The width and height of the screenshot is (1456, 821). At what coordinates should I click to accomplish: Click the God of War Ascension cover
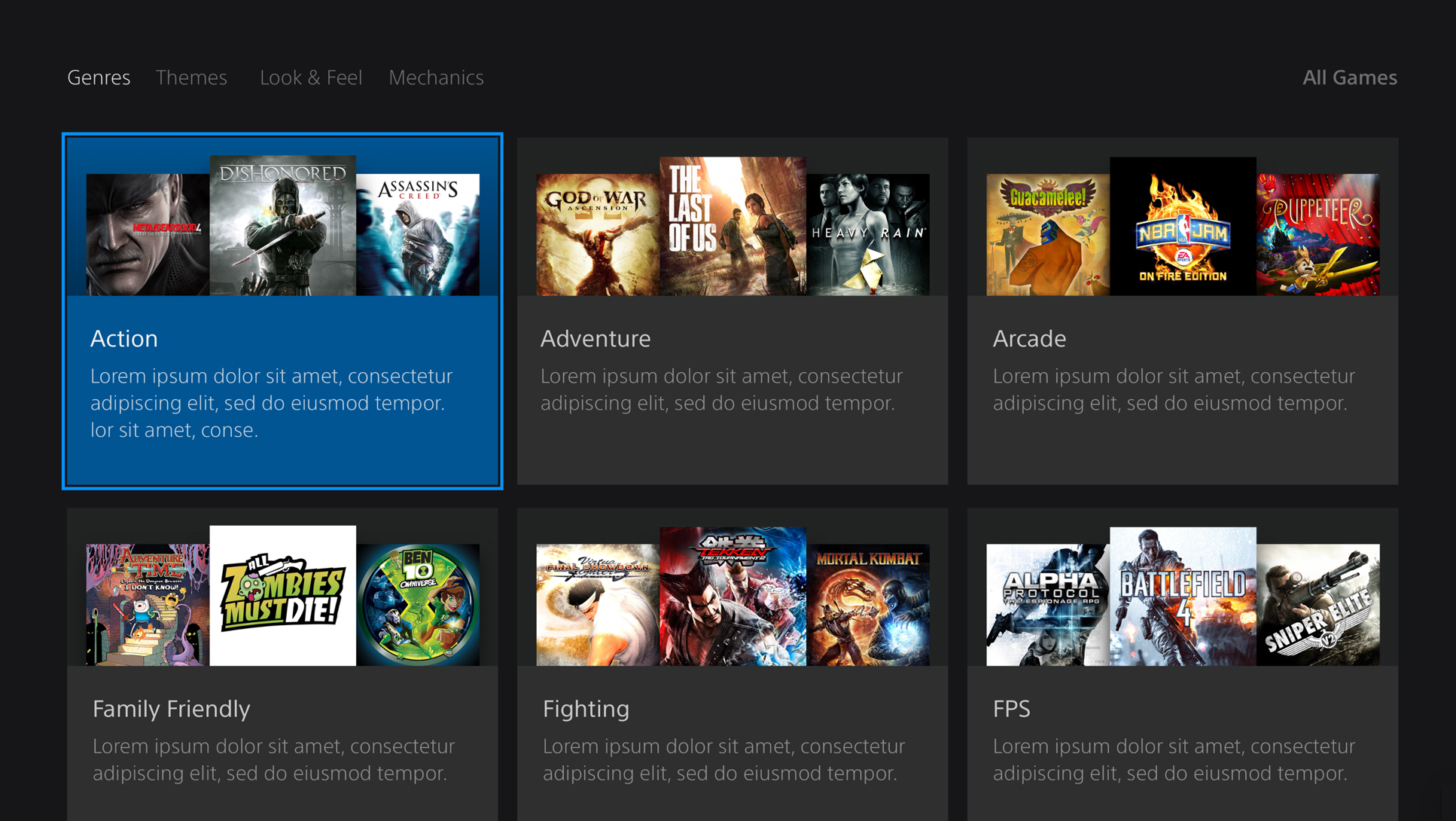(598, 234)
